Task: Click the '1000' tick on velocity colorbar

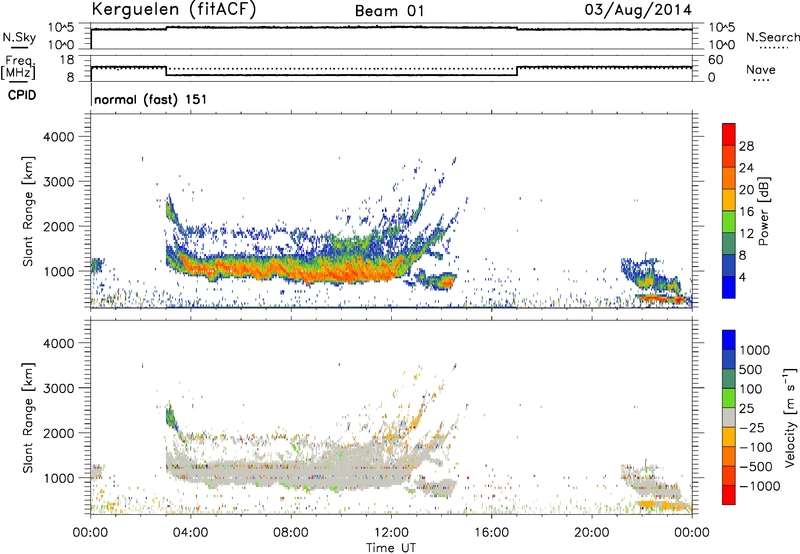Action: click(755, 350)
